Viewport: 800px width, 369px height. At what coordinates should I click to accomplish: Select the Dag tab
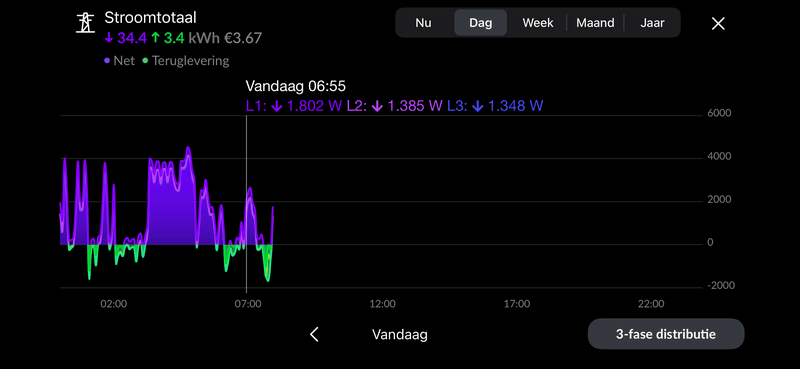point(481,23)
